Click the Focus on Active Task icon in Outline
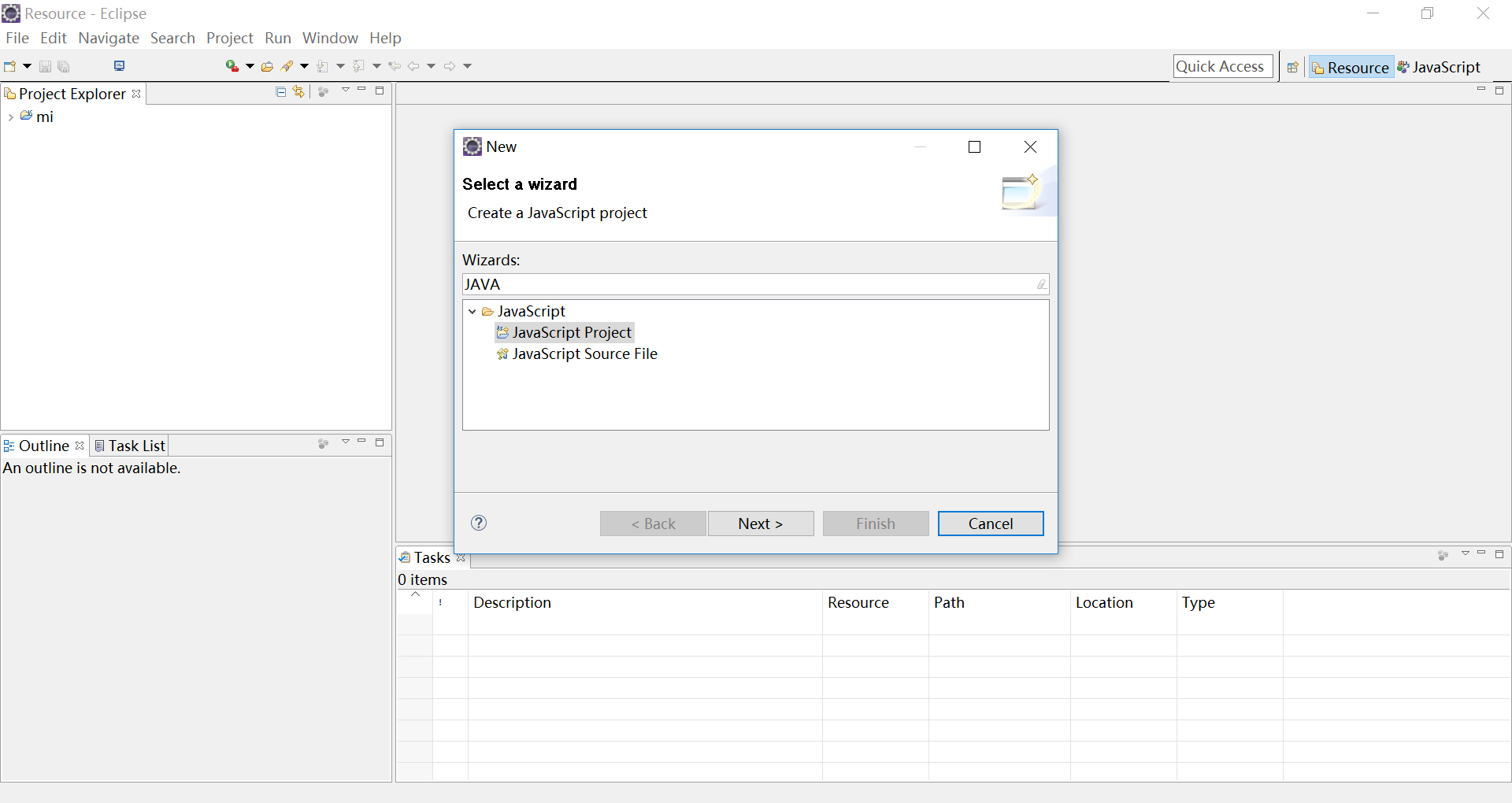 [x=323, y=444]
